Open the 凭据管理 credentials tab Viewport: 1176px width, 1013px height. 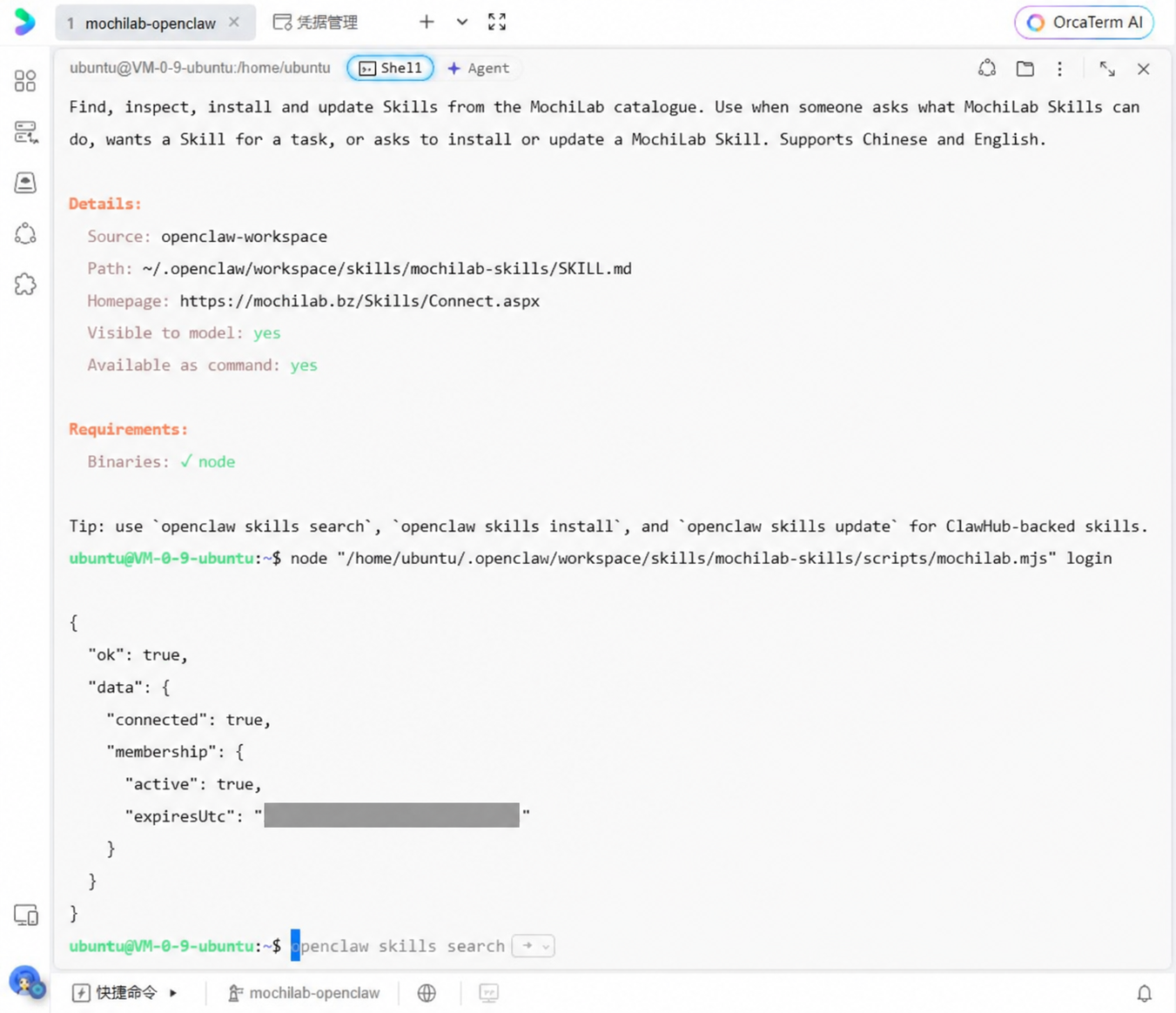point(315,23)
